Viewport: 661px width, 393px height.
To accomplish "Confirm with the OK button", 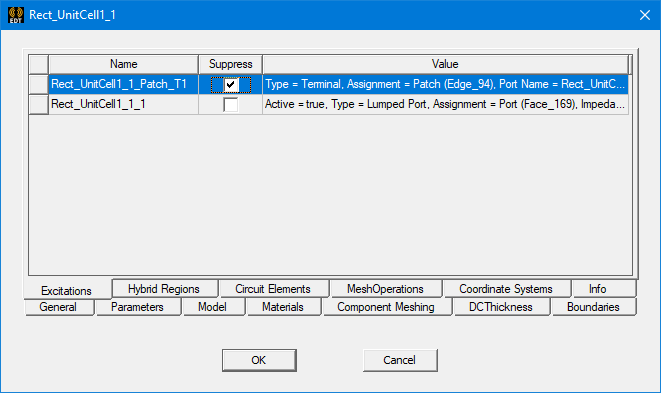I will tap(259, 360).
